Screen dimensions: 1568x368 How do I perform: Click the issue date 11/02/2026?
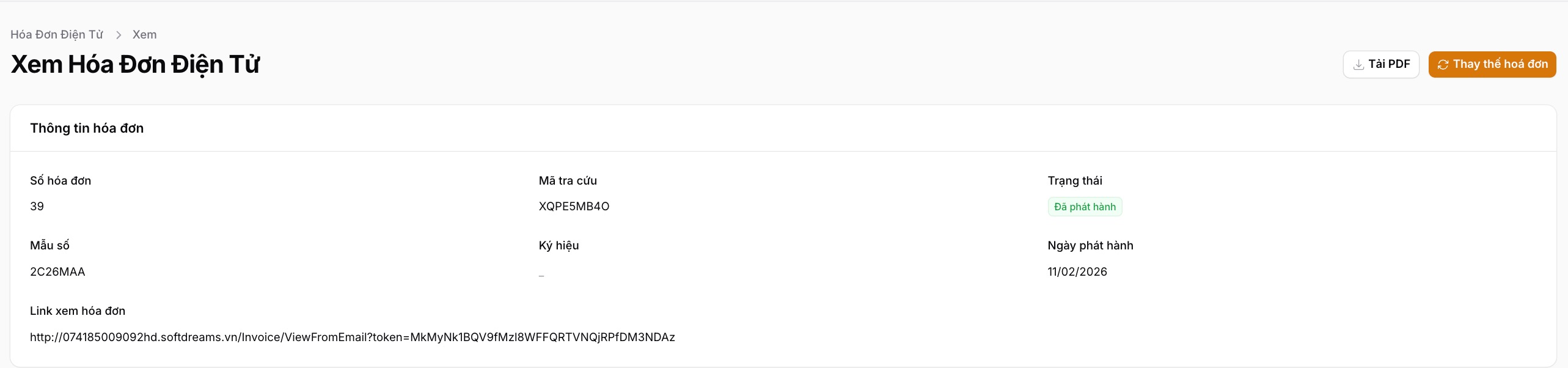coord(1077,271)
